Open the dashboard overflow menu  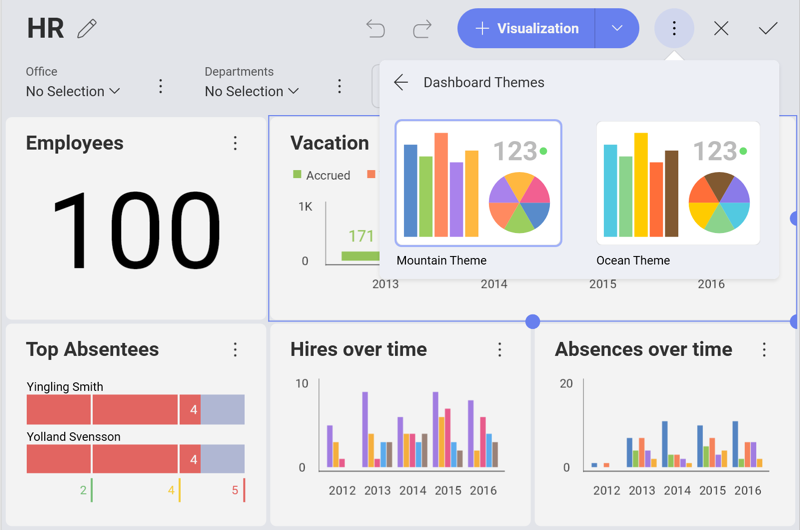click(674, 29)
